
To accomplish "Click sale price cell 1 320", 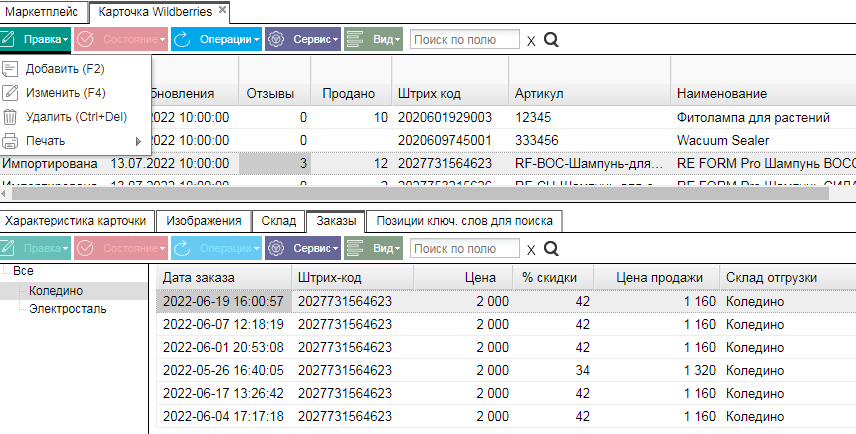I will coord(700,370).
